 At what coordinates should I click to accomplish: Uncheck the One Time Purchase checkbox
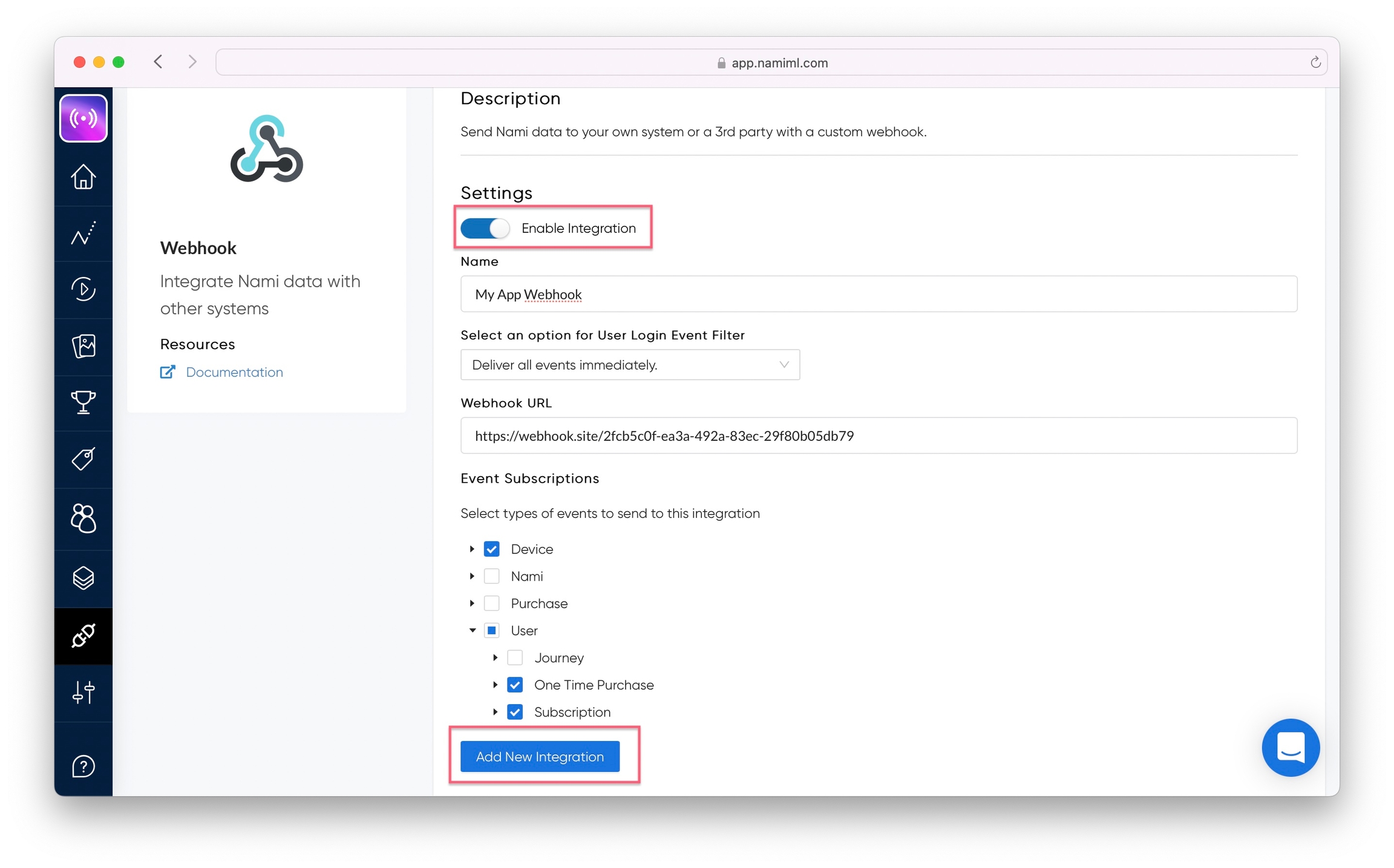515,685
